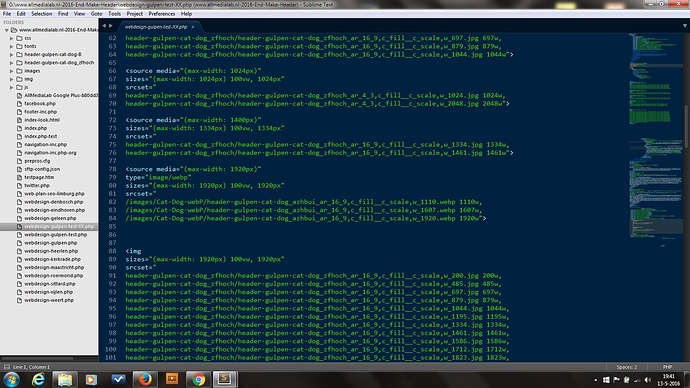Viewport: 690px width, 388px height.
Task: Expand the js folder
Action: [12, 88]
